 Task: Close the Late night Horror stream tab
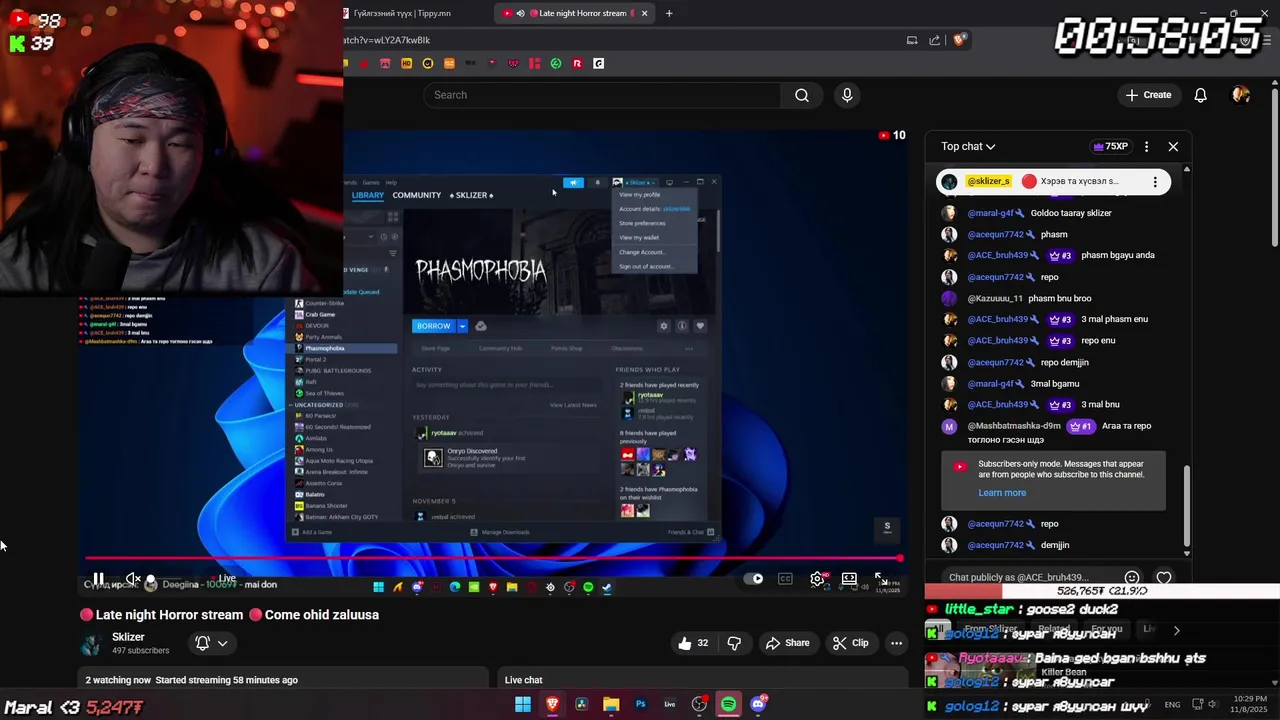pyautogui.click(x=645, y=13)
